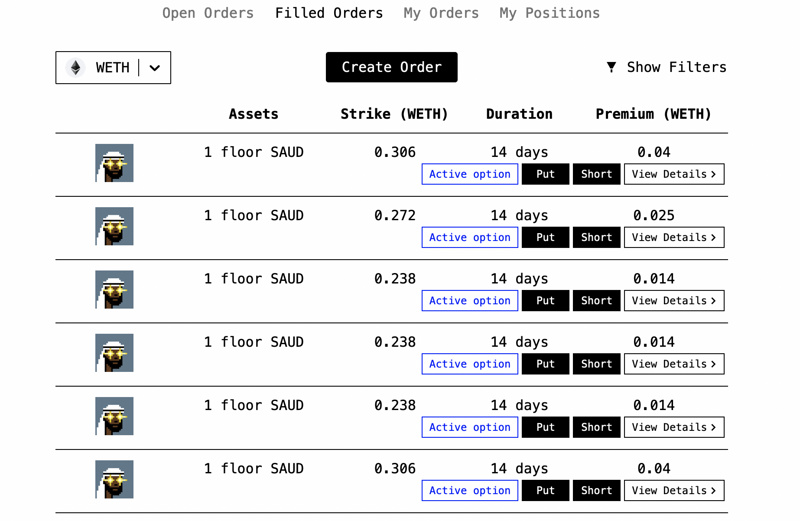Click the Short tag in third row

(x=596, y=301)
